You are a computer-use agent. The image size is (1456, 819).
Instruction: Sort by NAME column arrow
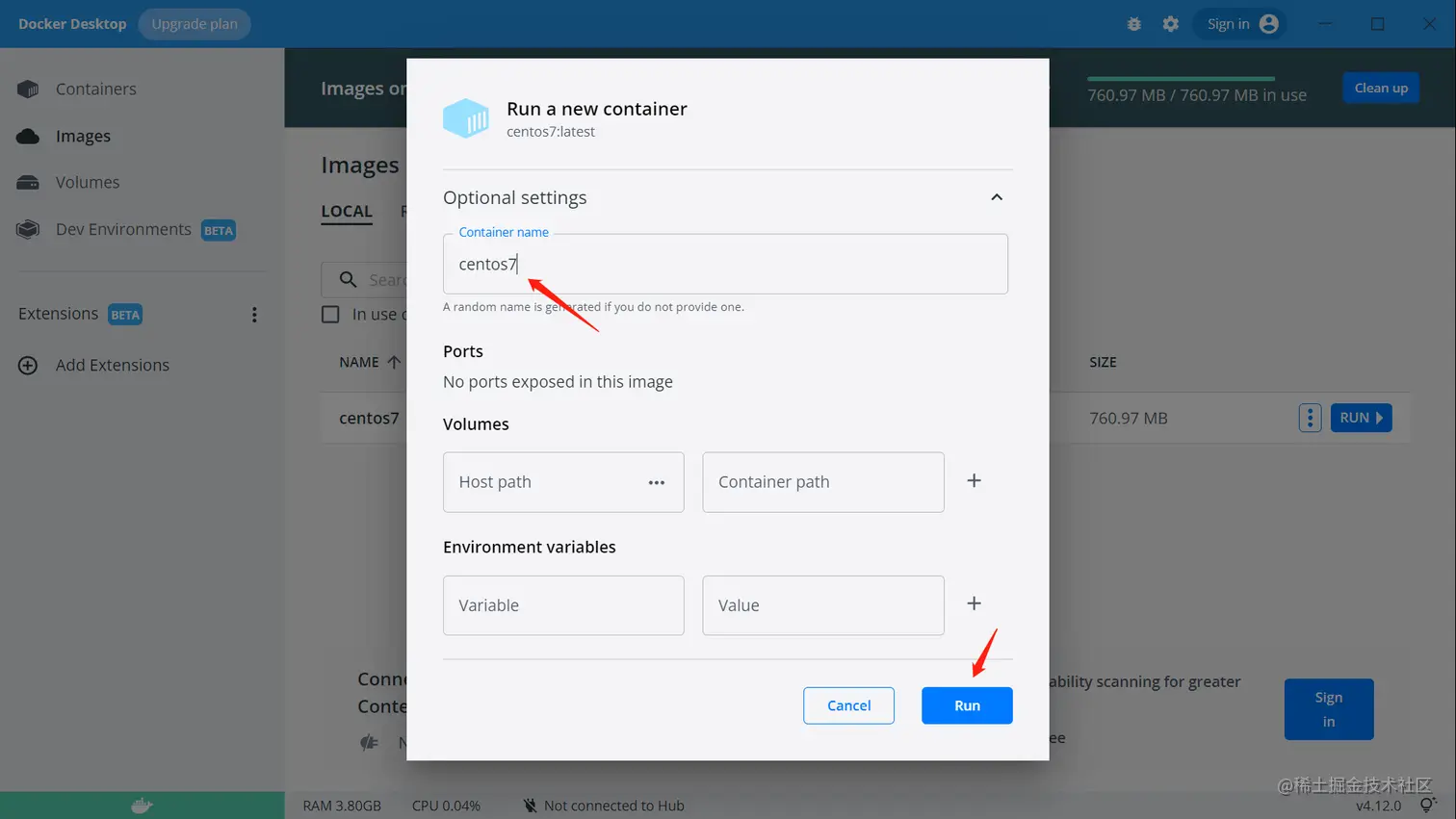click(394, 362)
